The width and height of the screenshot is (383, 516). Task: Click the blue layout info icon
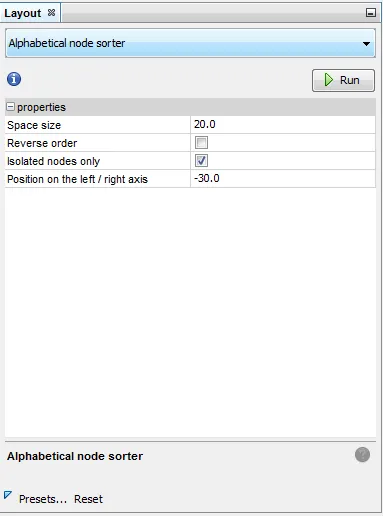click(14, 79)
